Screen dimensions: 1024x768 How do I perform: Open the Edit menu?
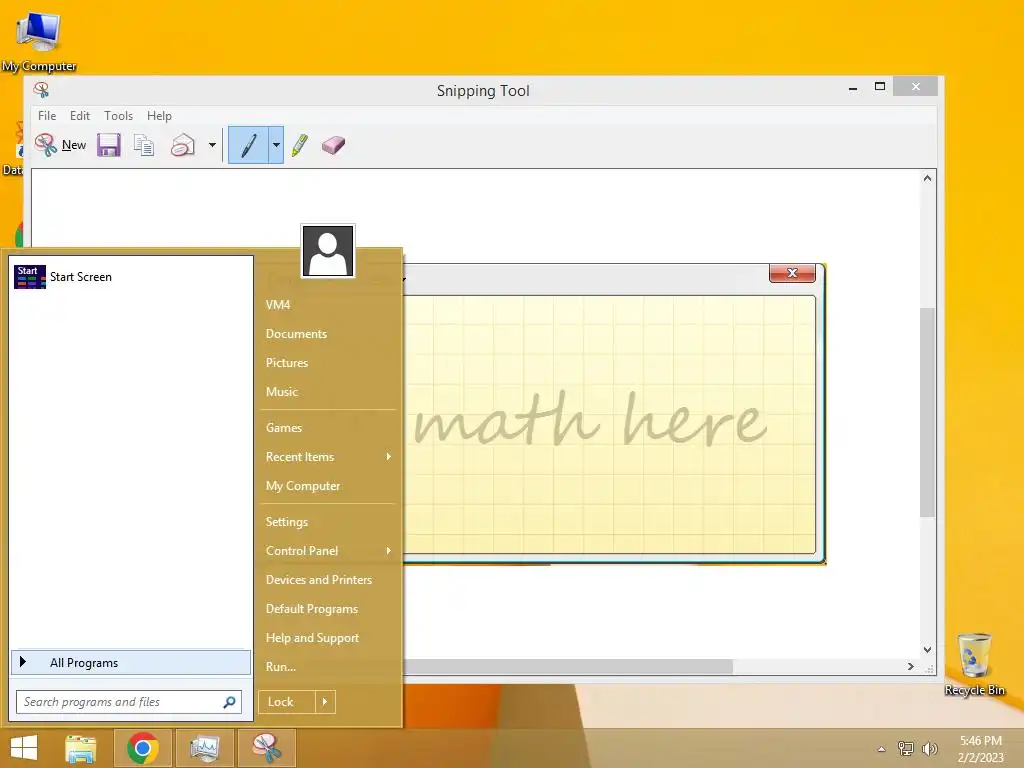(x=80, y=116)
